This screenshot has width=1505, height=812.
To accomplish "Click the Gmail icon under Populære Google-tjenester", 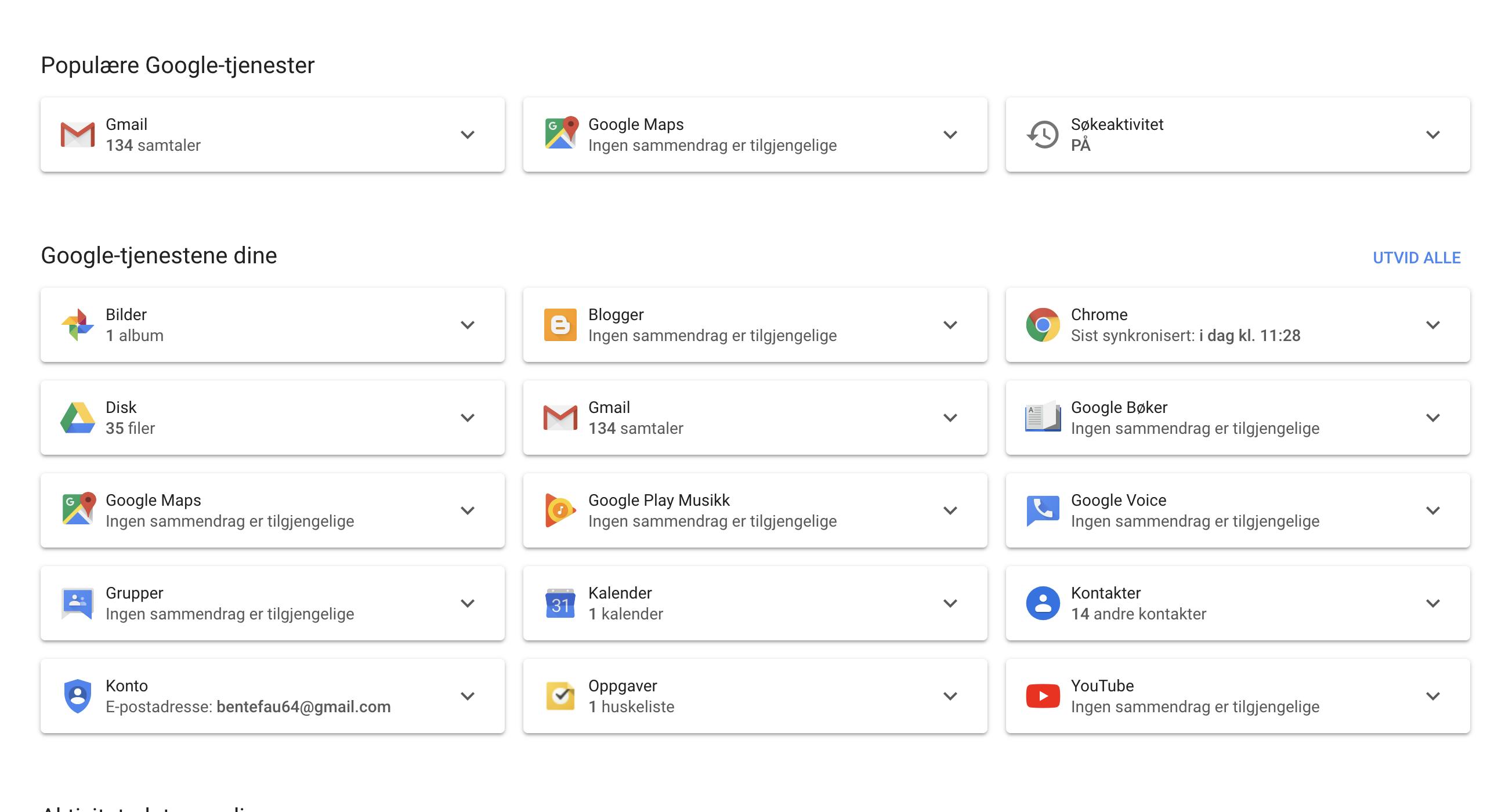I will pos(78,135).
